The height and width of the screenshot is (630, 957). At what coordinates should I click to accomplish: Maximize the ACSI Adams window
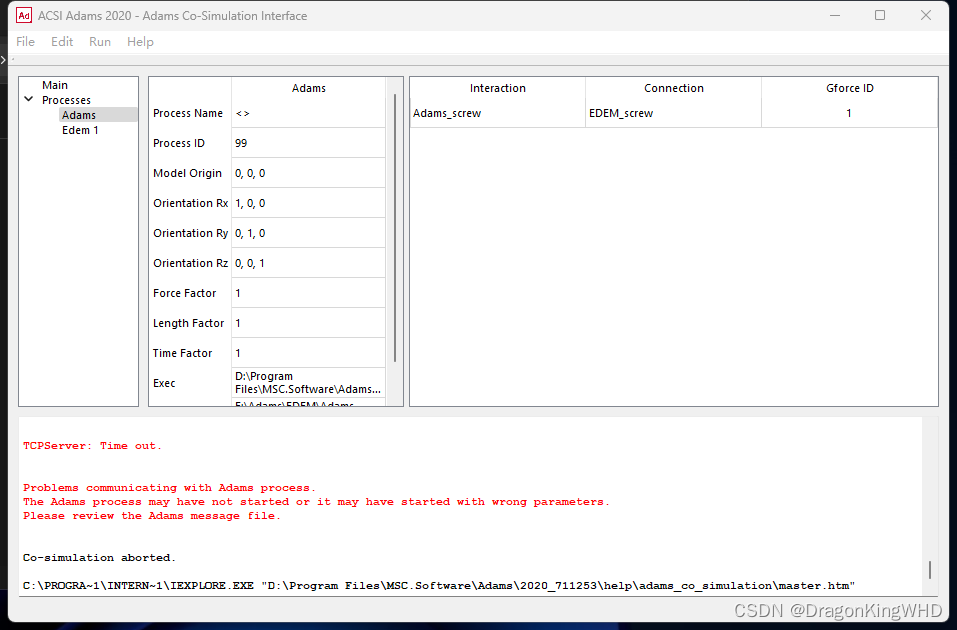point(879,15)
